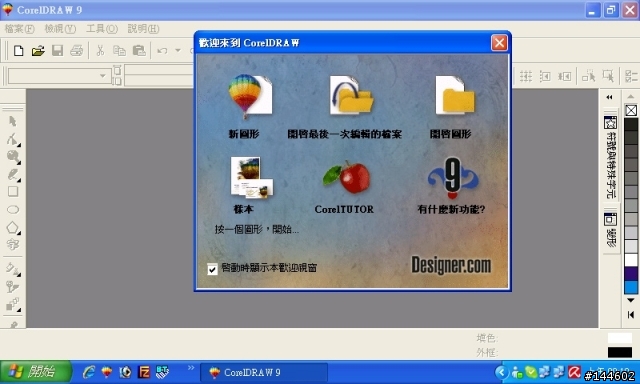The image size is (640, 384).
Task: Open the 說明(H) Help menu
Action: (143, 29)
